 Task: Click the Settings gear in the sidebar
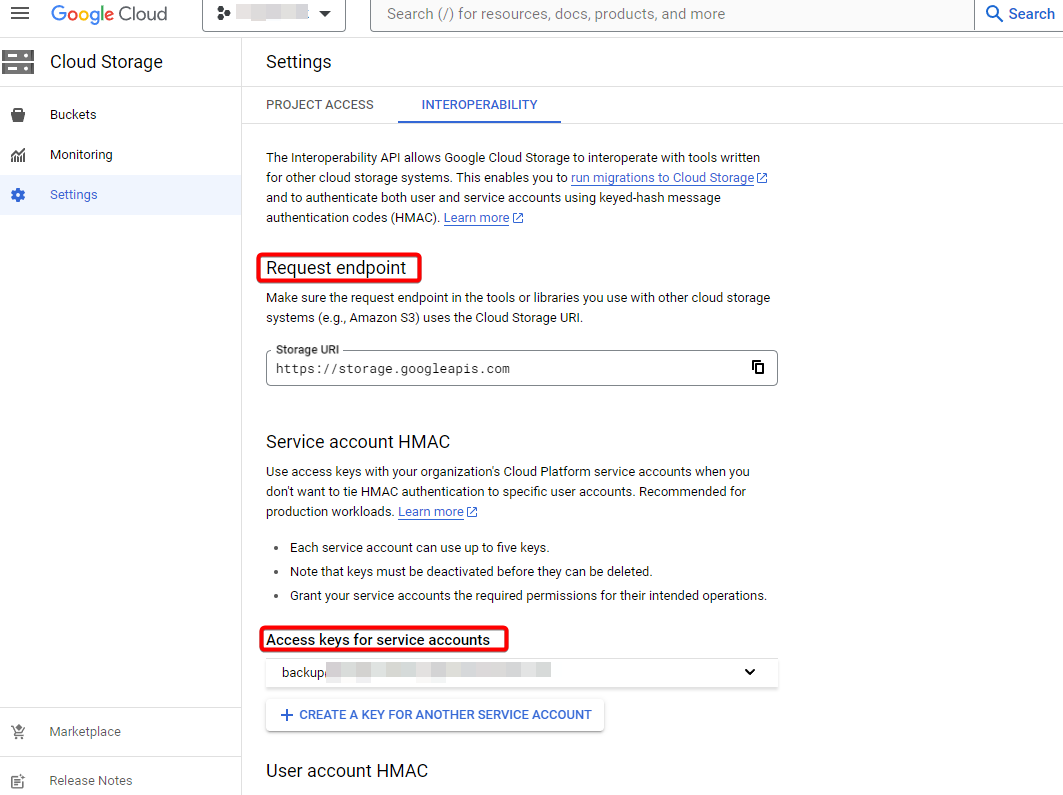coord(18,194)
